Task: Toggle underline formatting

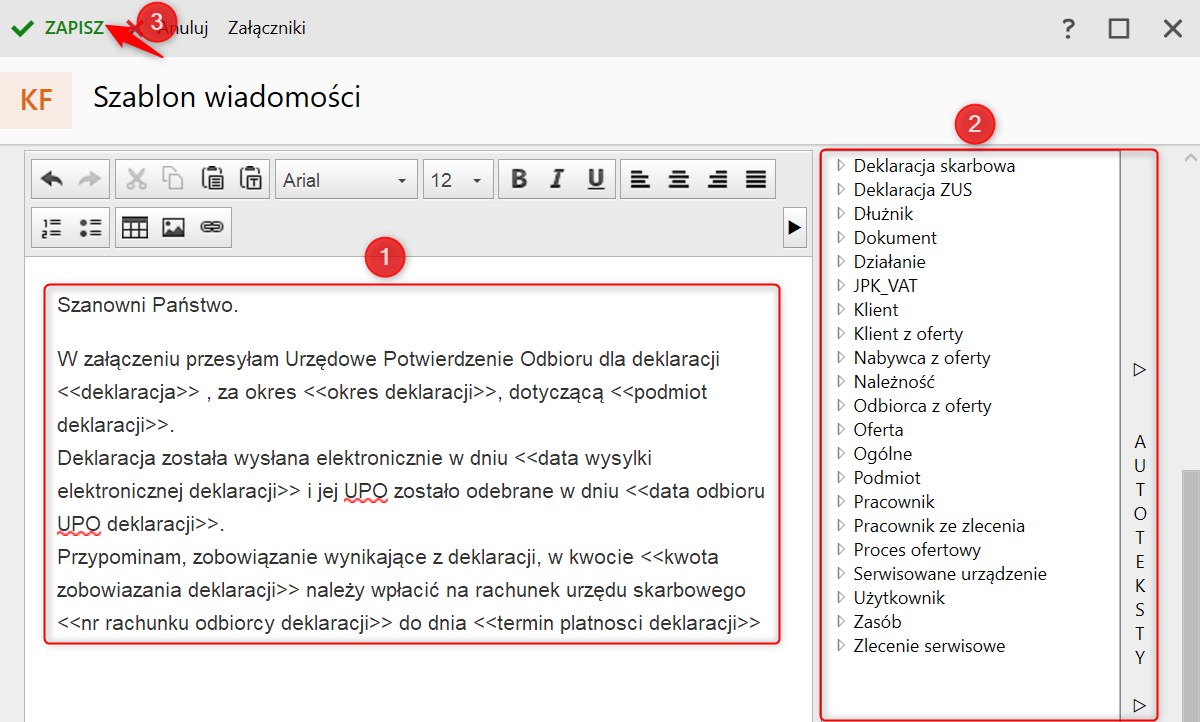Action: 596,180
